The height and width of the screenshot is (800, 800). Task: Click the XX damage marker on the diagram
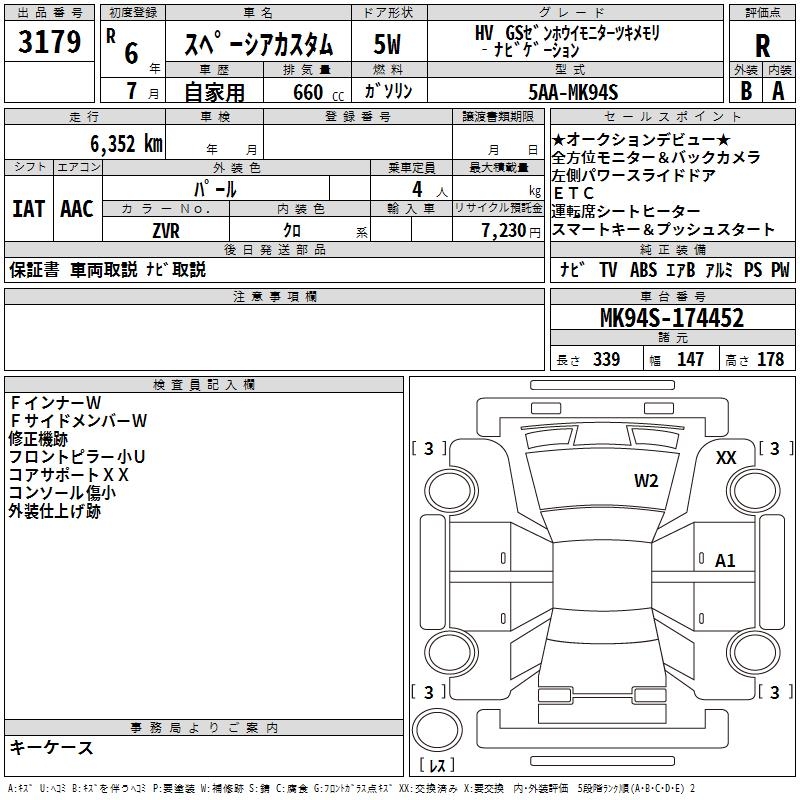726,457
